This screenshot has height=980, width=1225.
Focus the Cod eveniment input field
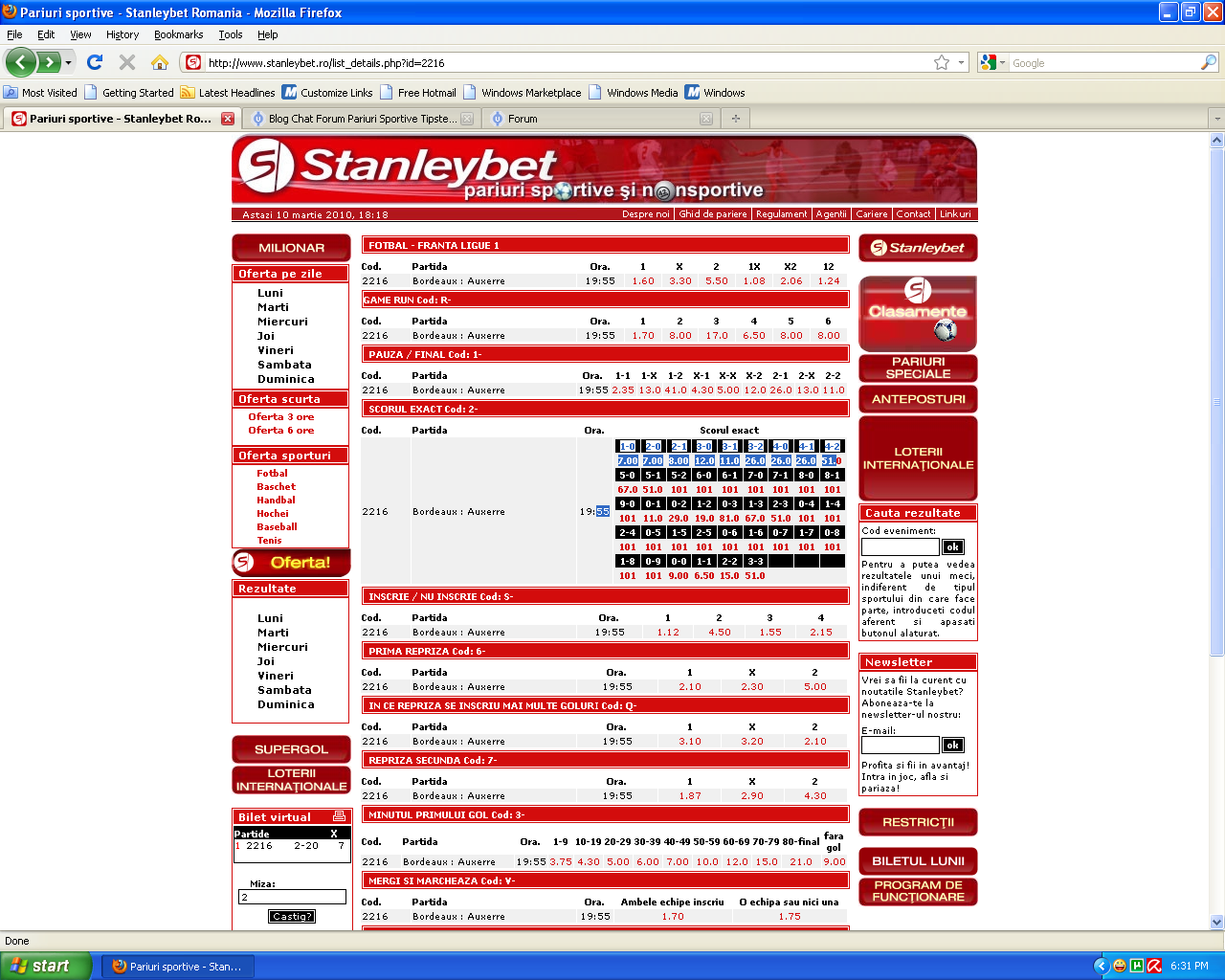(x=901, y=547)
